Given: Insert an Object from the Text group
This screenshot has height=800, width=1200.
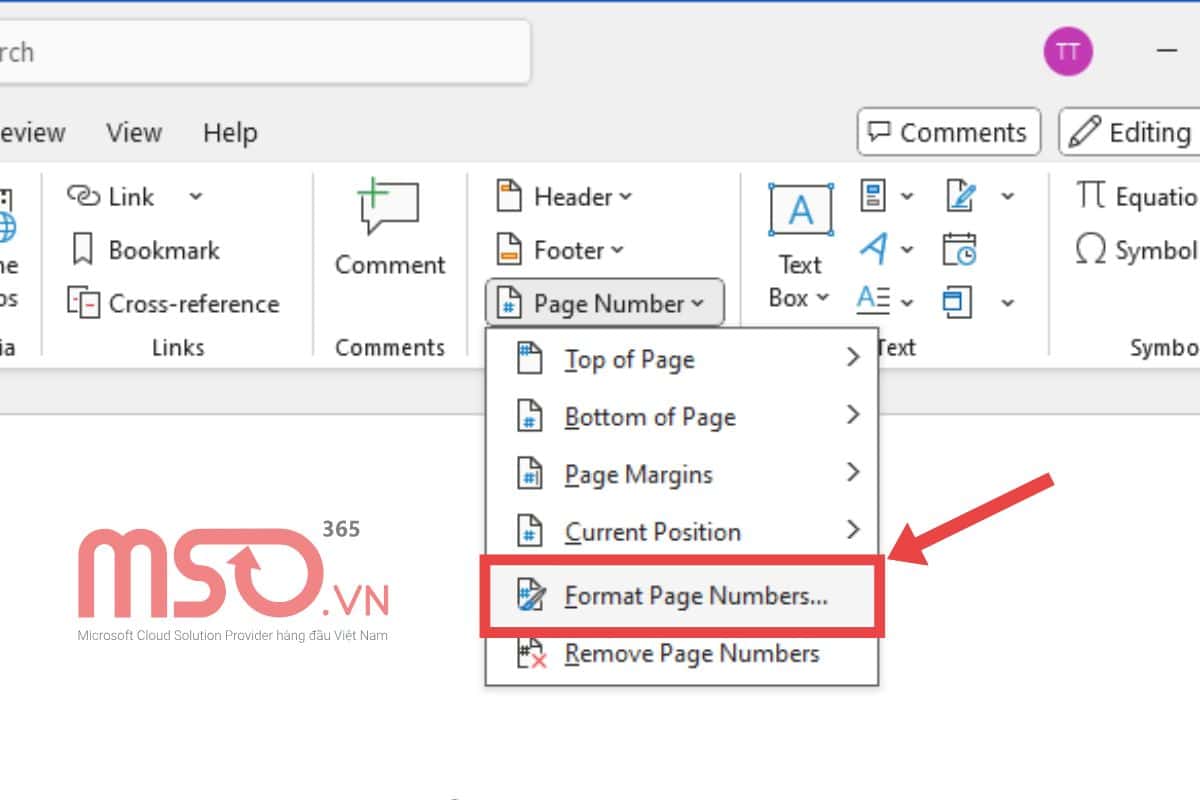Looking at the screenshot, I should coord(959,301).
